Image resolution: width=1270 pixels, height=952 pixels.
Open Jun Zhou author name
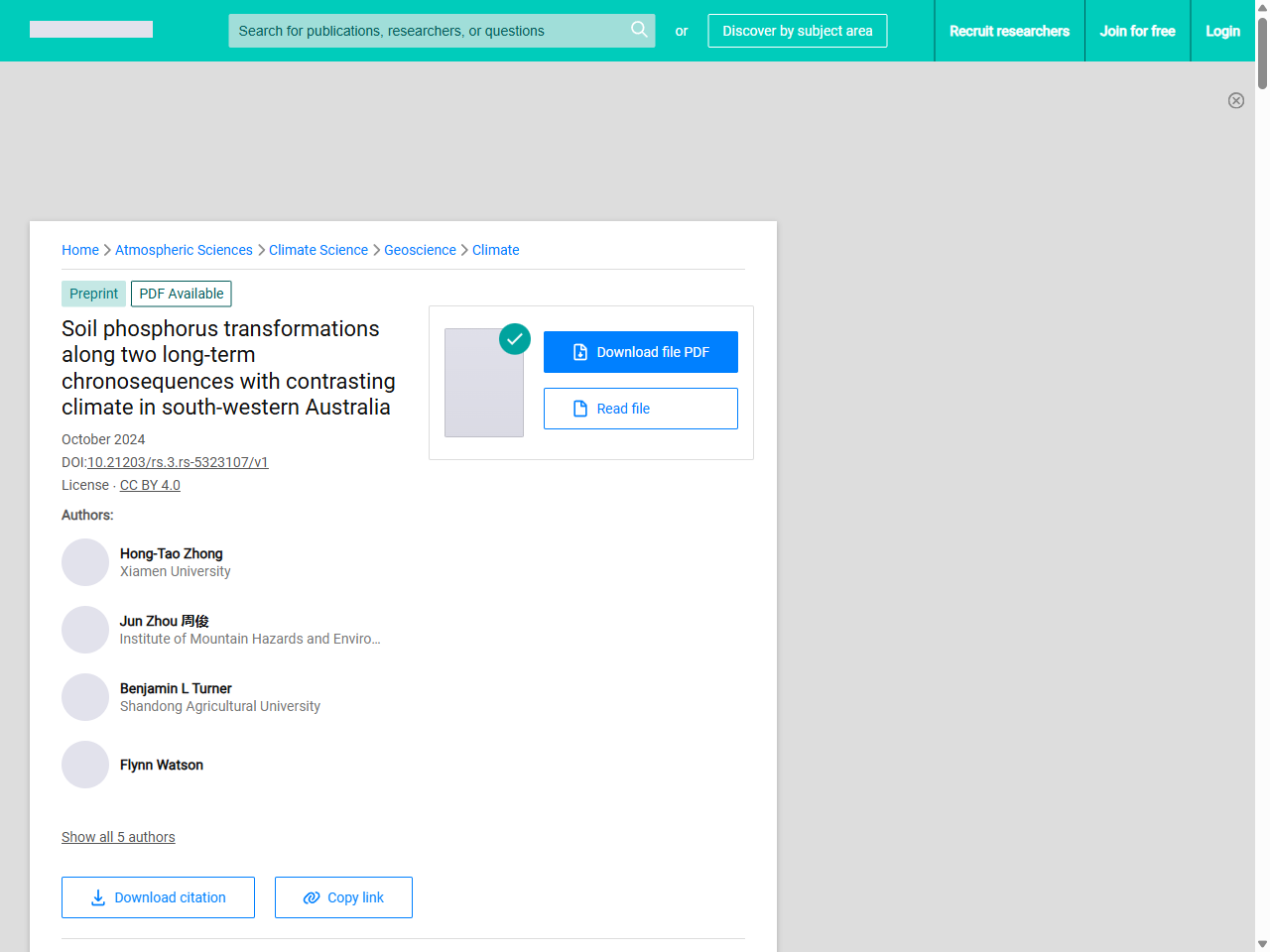pyautogui.click(x=165, y=621)
